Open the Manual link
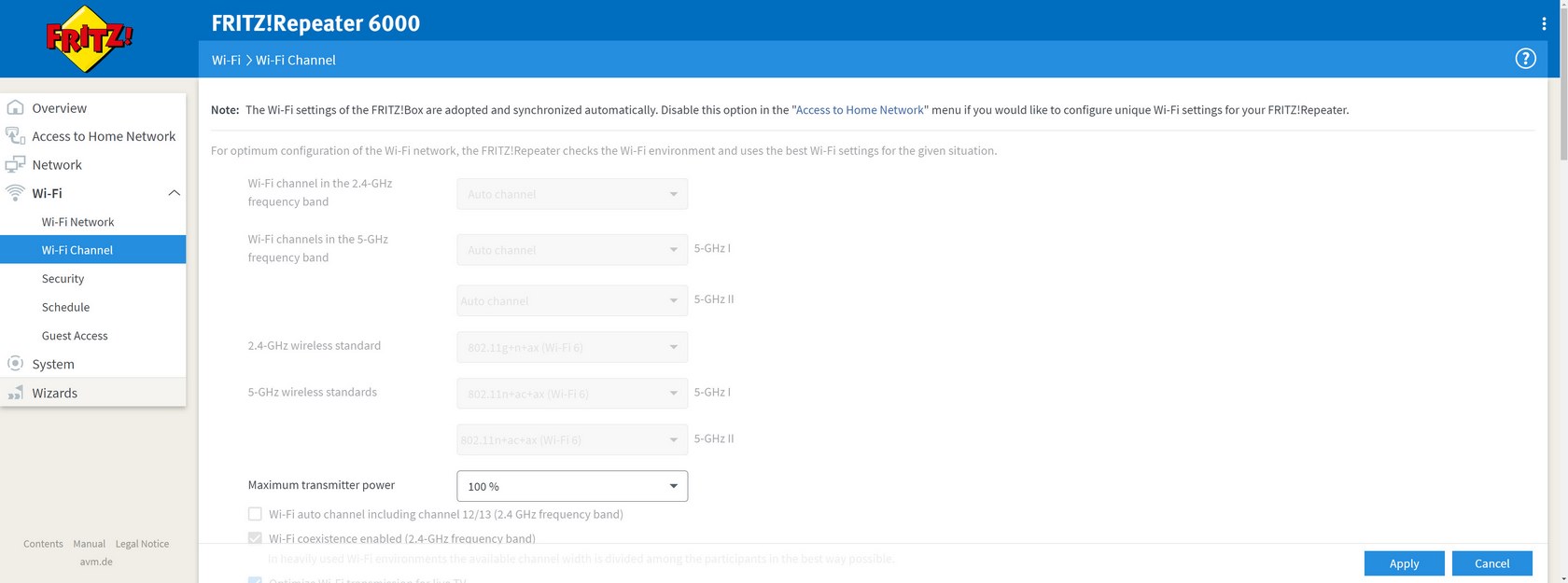 click(90, 544)
